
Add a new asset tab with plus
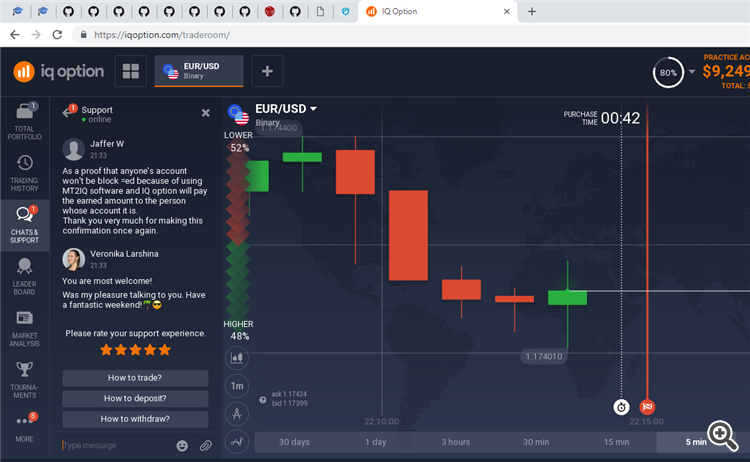[267, 71]
